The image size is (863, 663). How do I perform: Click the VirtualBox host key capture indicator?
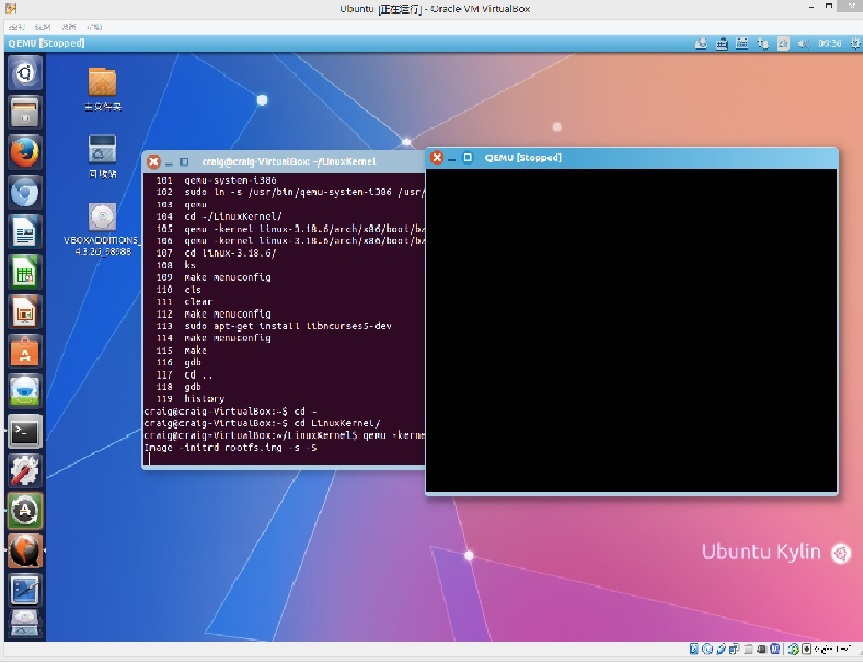(x=806, y=649)
